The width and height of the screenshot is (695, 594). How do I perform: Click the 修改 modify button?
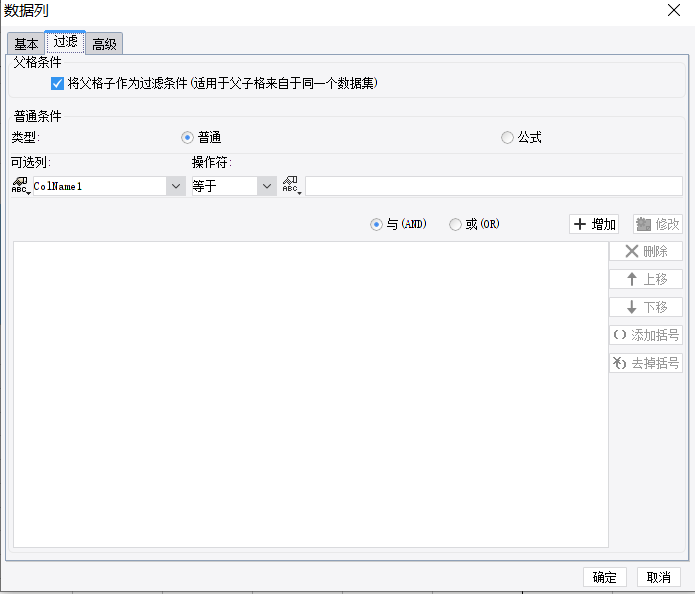658,224
